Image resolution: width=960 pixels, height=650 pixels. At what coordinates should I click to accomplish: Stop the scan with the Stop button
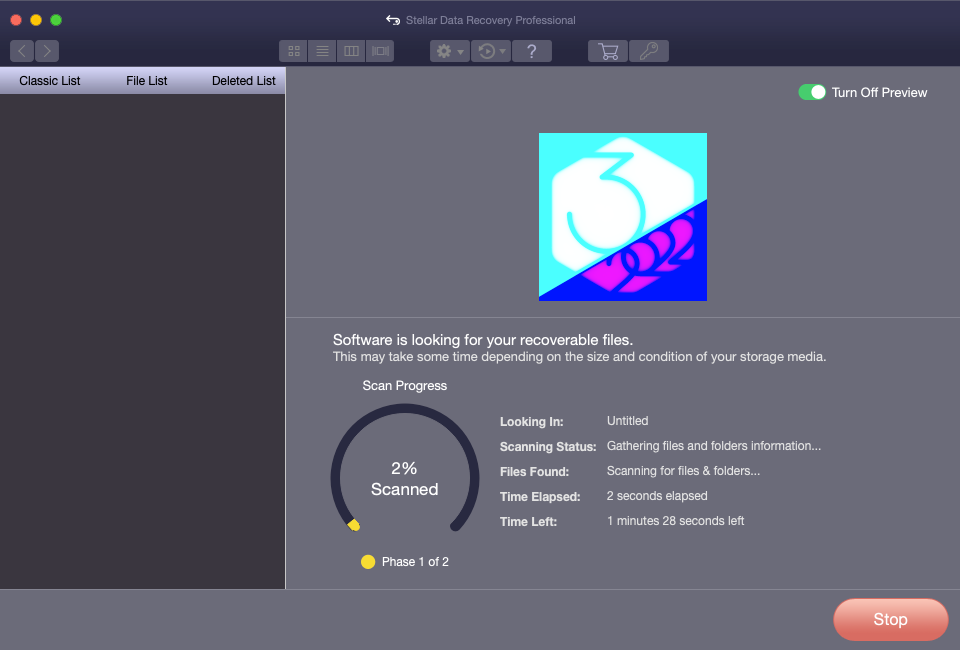[x=890, y=619]
